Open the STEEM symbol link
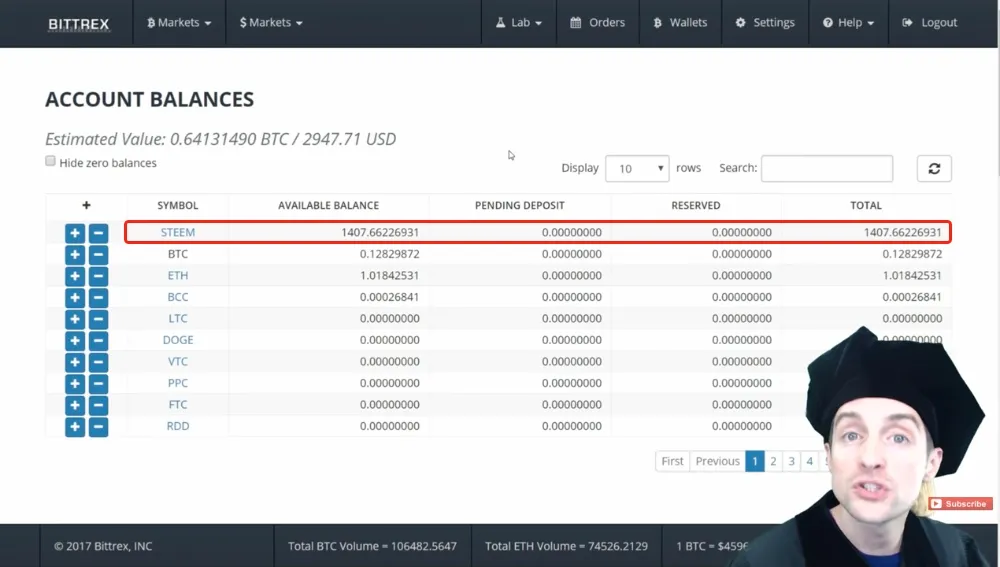1000x567 pixels. point(178,232)
